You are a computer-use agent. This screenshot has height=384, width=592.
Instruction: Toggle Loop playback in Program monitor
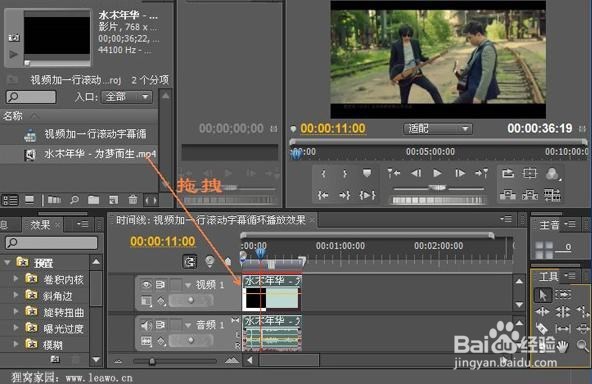pos(508,173)
